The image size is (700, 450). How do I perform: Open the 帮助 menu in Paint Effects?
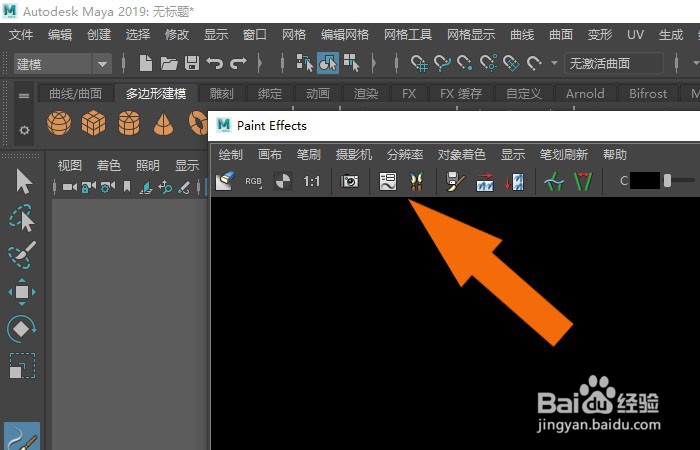[x=615, y=154]
